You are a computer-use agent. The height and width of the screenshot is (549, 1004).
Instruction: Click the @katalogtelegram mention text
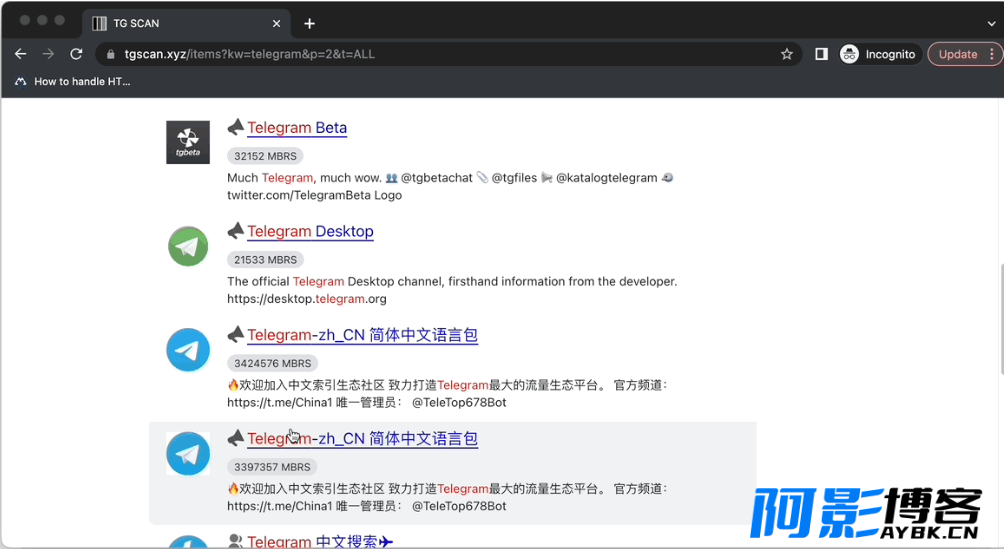point(606,178)
